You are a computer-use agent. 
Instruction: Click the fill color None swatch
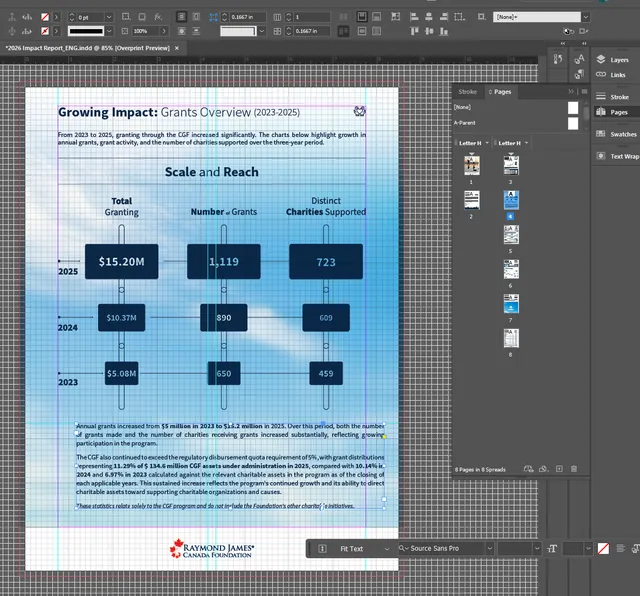click(45, 17)
